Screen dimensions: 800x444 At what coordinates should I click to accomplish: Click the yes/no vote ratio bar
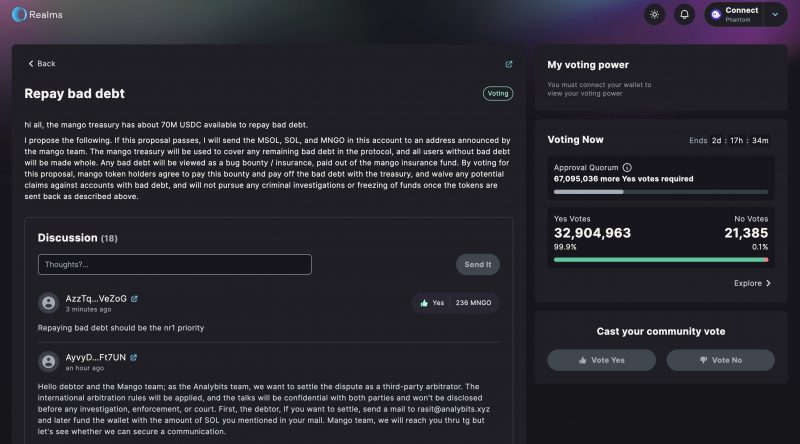tap(661, 260)
